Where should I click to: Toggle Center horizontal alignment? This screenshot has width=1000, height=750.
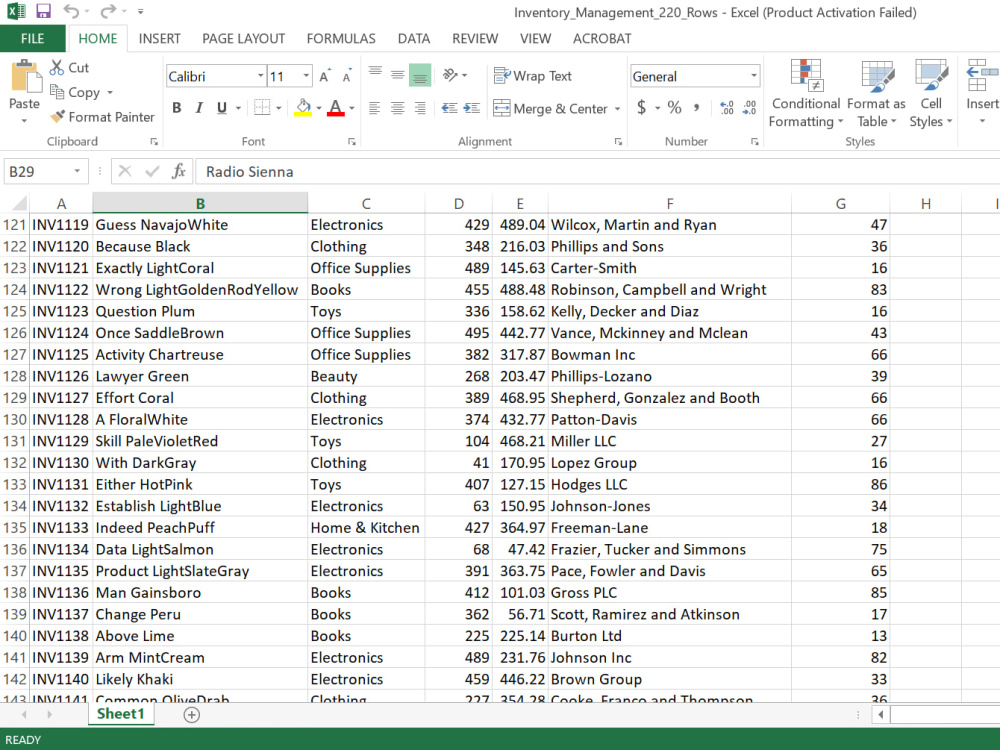(397, 108)
